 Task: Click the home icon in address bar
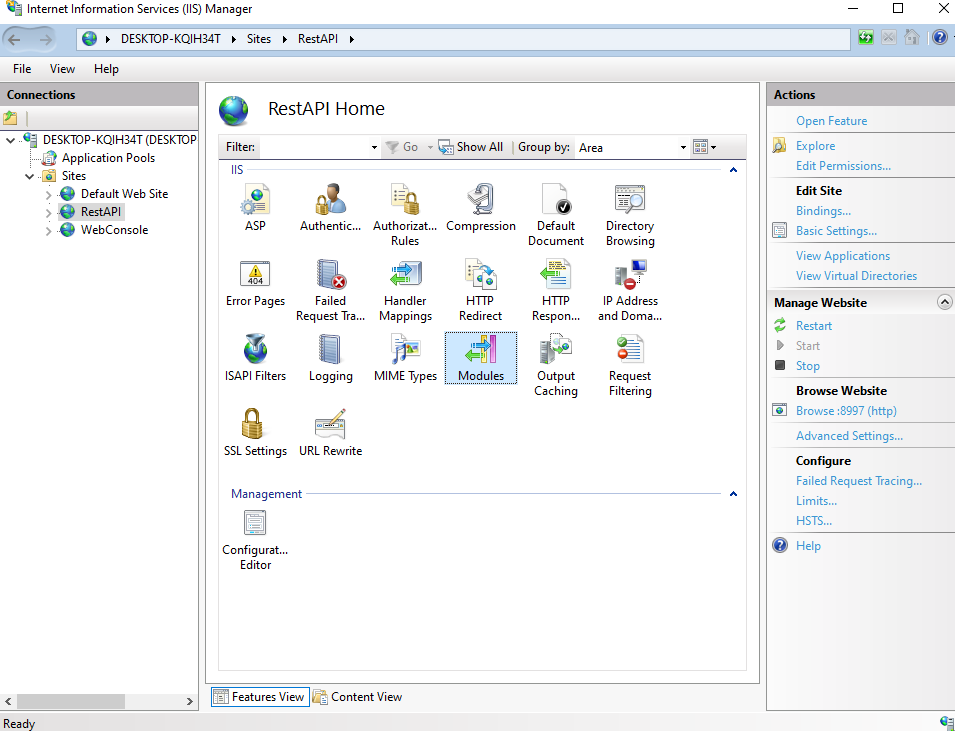click(912, 38)
